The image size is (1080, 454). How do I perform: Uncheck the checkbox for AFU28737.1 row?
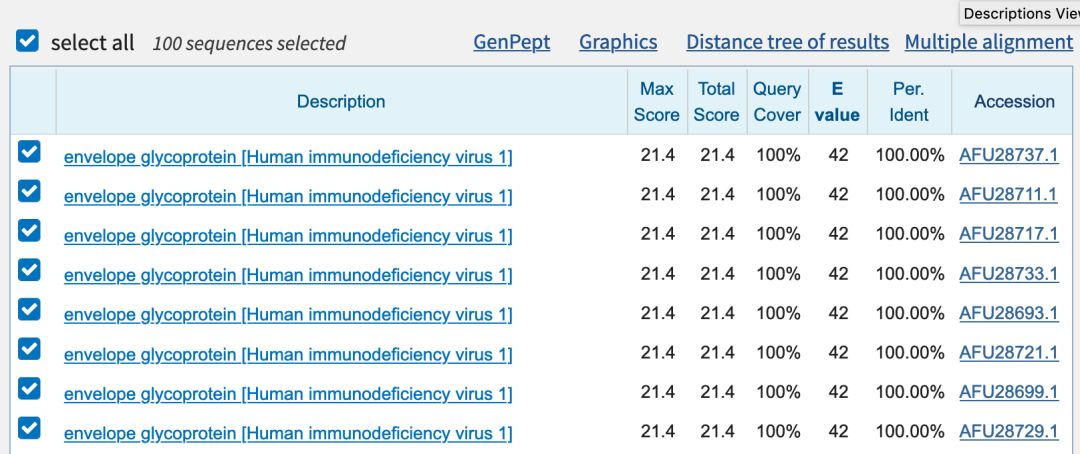point(30,152)
